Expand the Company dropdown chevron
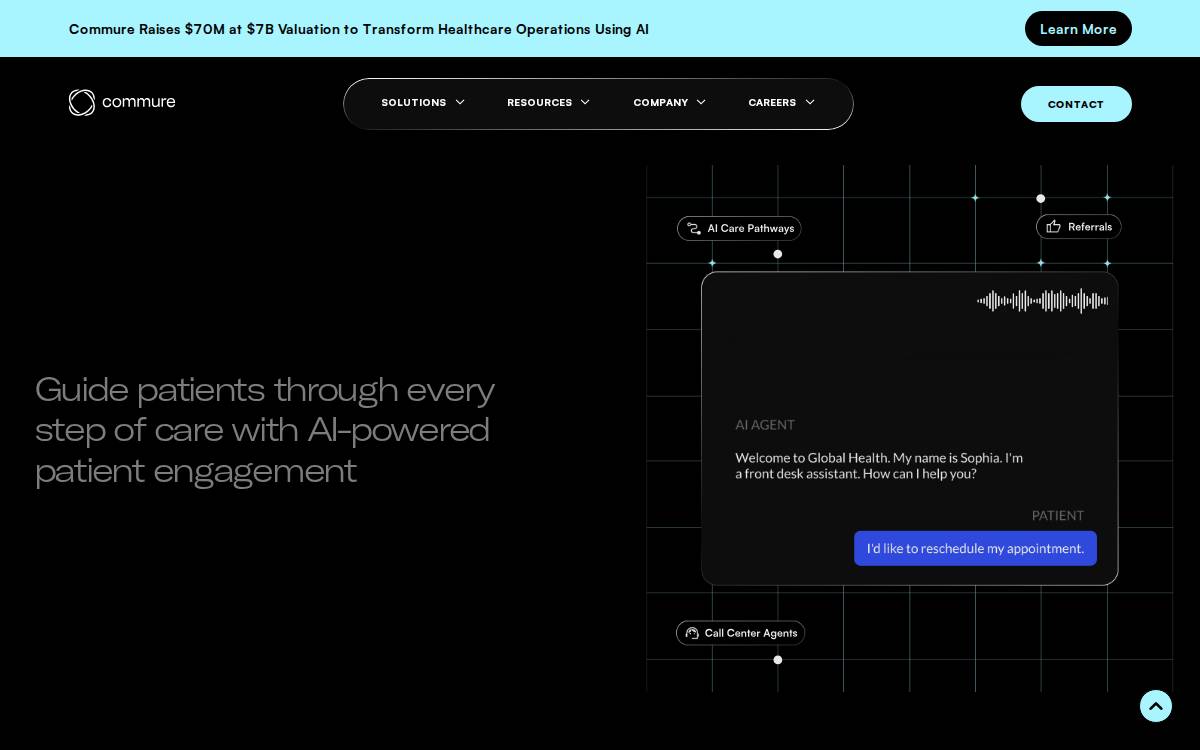The height and width of the screenshot is (750, 1200). pyautogui.click(x=701, y=103)
